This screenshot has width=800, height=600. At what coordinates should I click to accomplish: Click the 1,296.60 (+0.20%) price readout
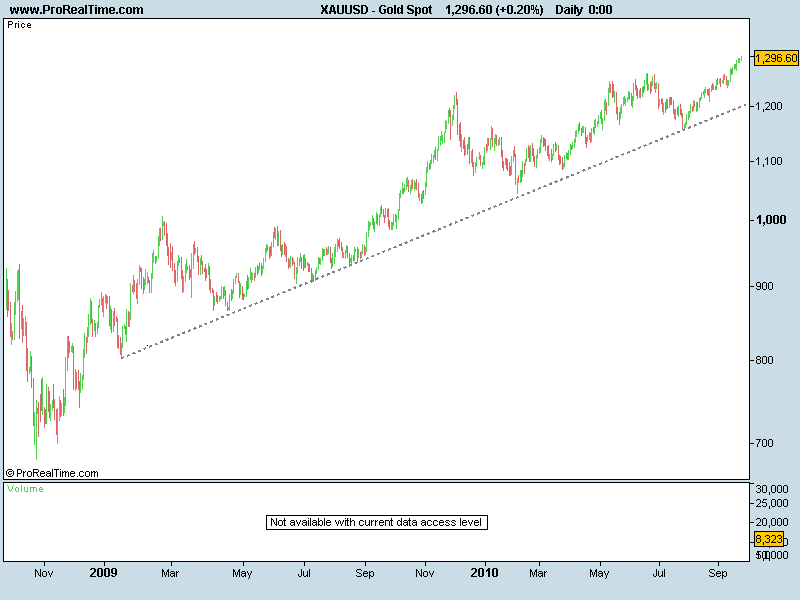pyautogui.click(x=494, y=10)
